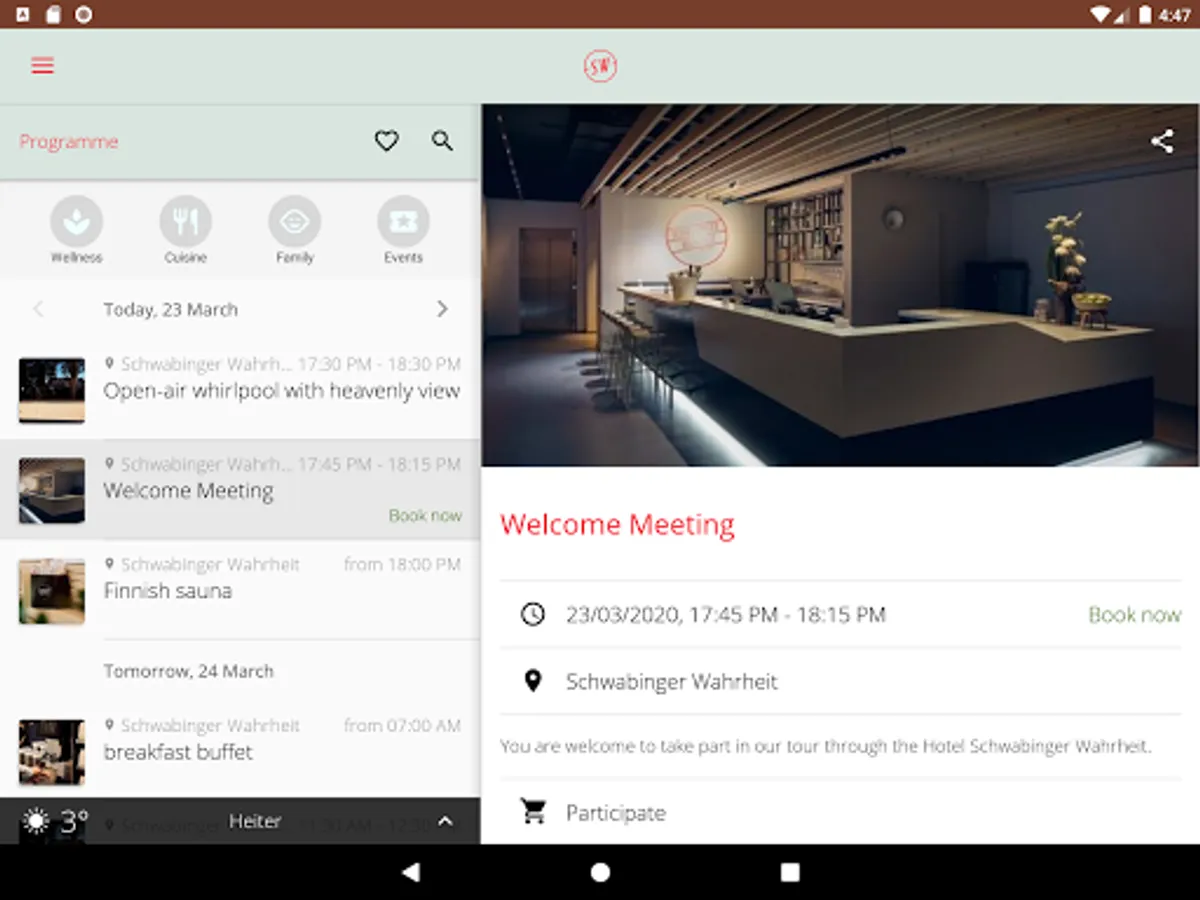Click the event date 23/03/2020 row
The image size is (1200, 900).
tap(840, 614)
